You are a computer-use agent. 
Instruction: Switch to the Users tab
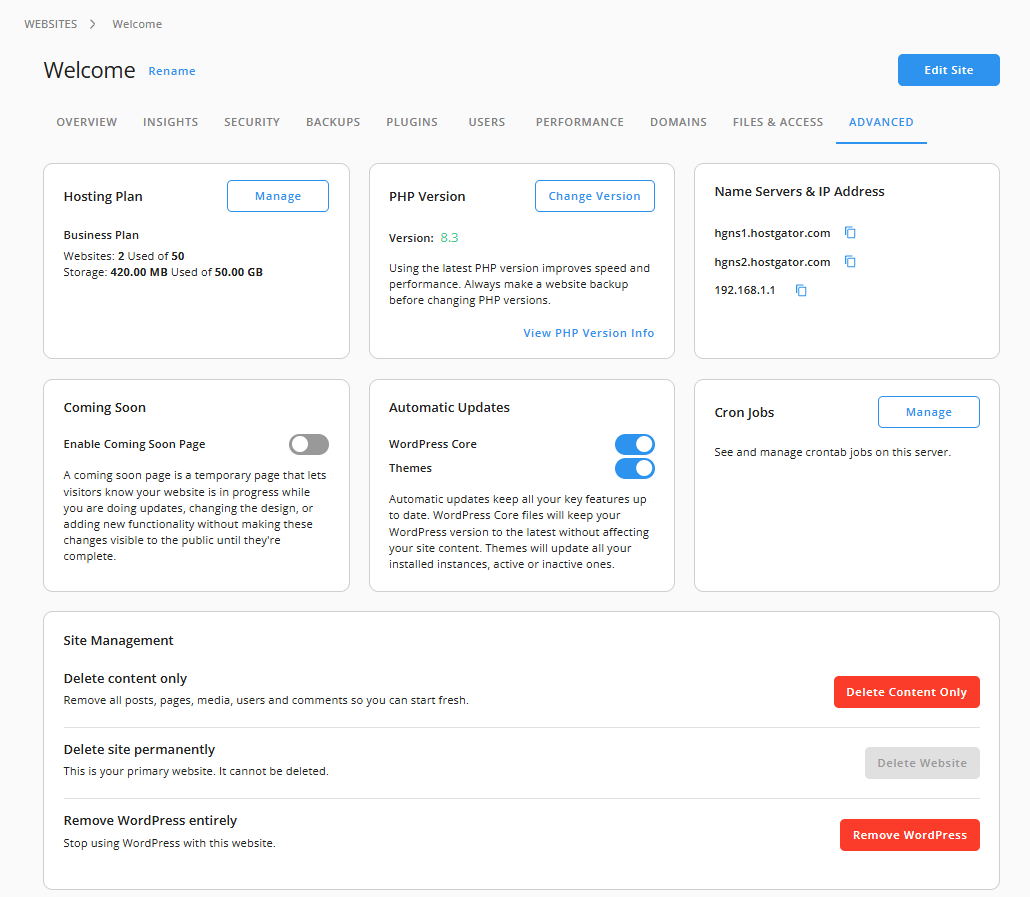click(487, 122)
